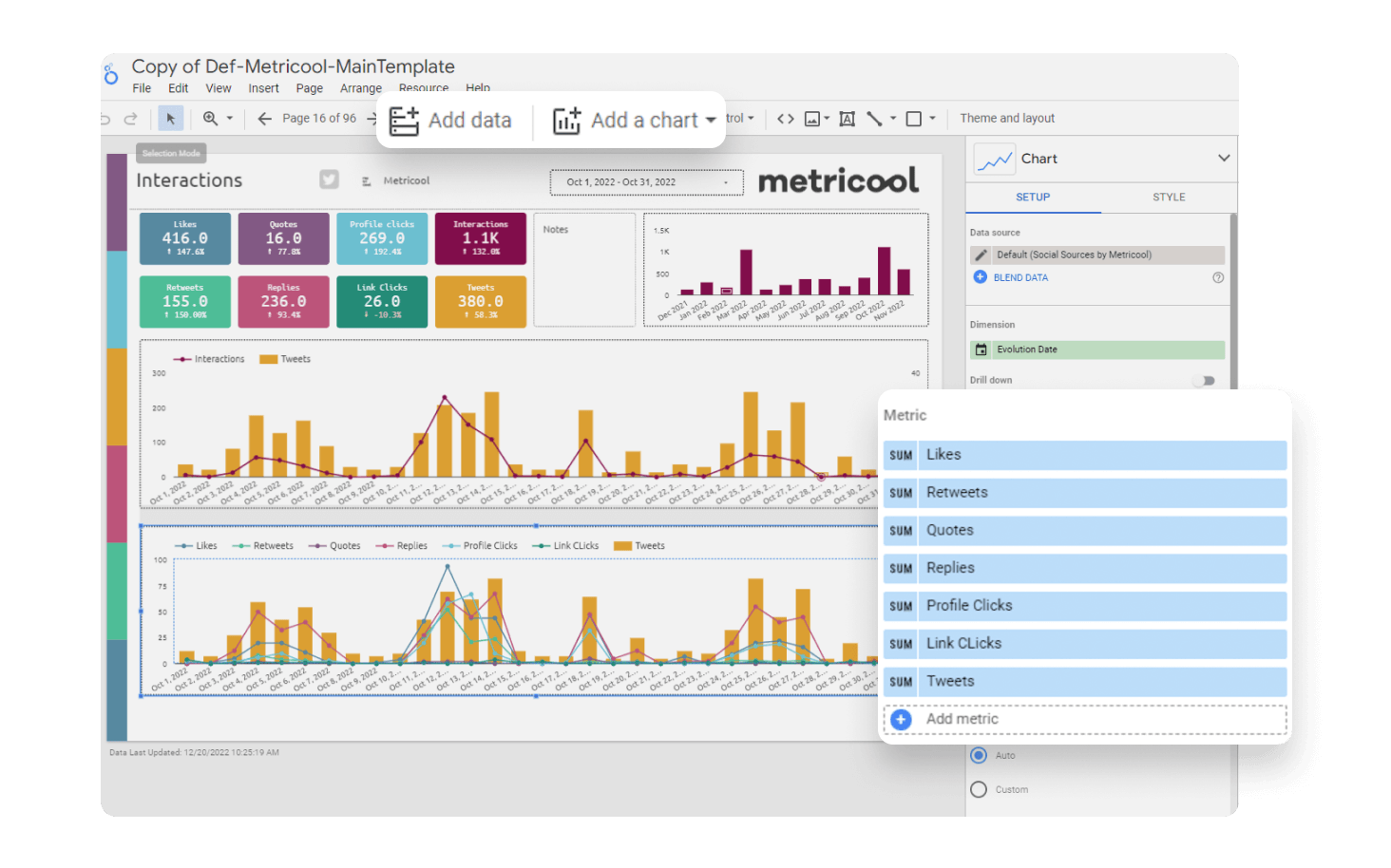The height and width of the screenshot is (868, 1391).
Task: Click the BLEND DATA link
Action: 1022,277
